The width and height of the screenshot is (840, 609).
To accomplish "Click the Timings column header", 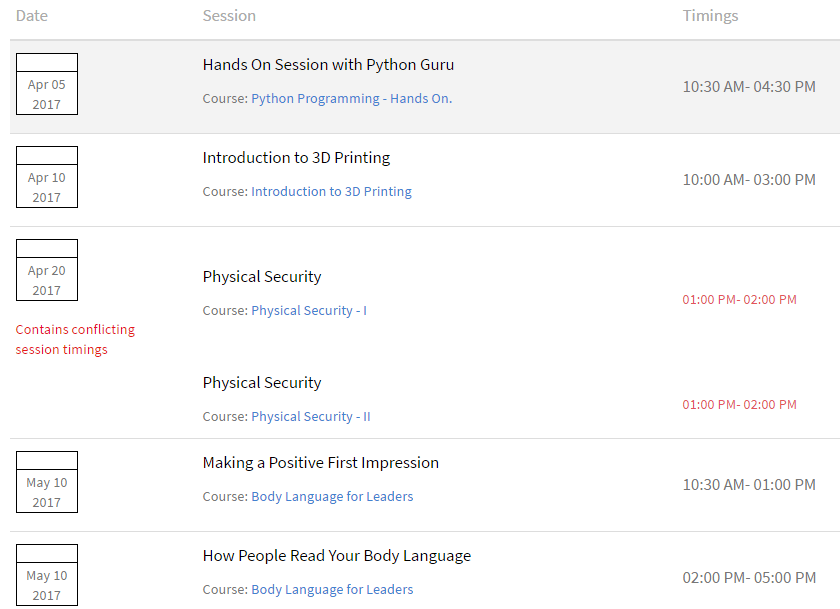I will click(x=710, y=15).
